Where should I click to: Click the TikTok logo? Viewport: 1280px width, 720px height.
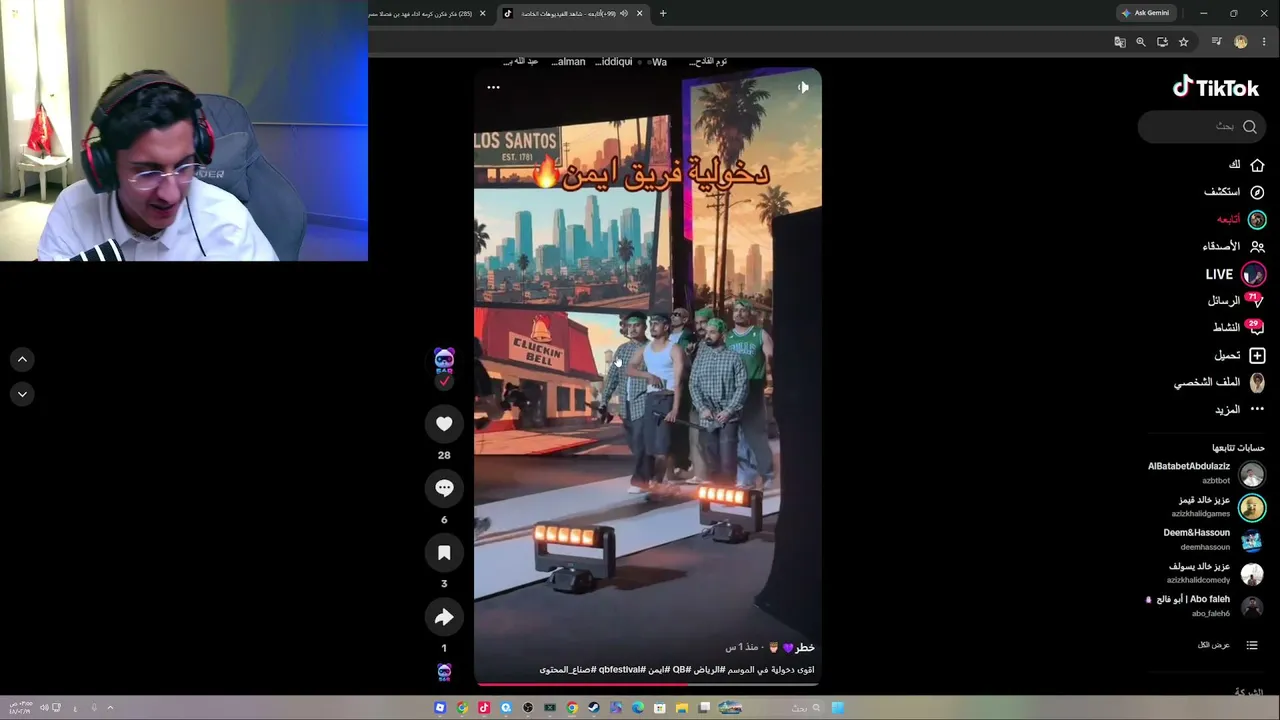(1215, 88)
